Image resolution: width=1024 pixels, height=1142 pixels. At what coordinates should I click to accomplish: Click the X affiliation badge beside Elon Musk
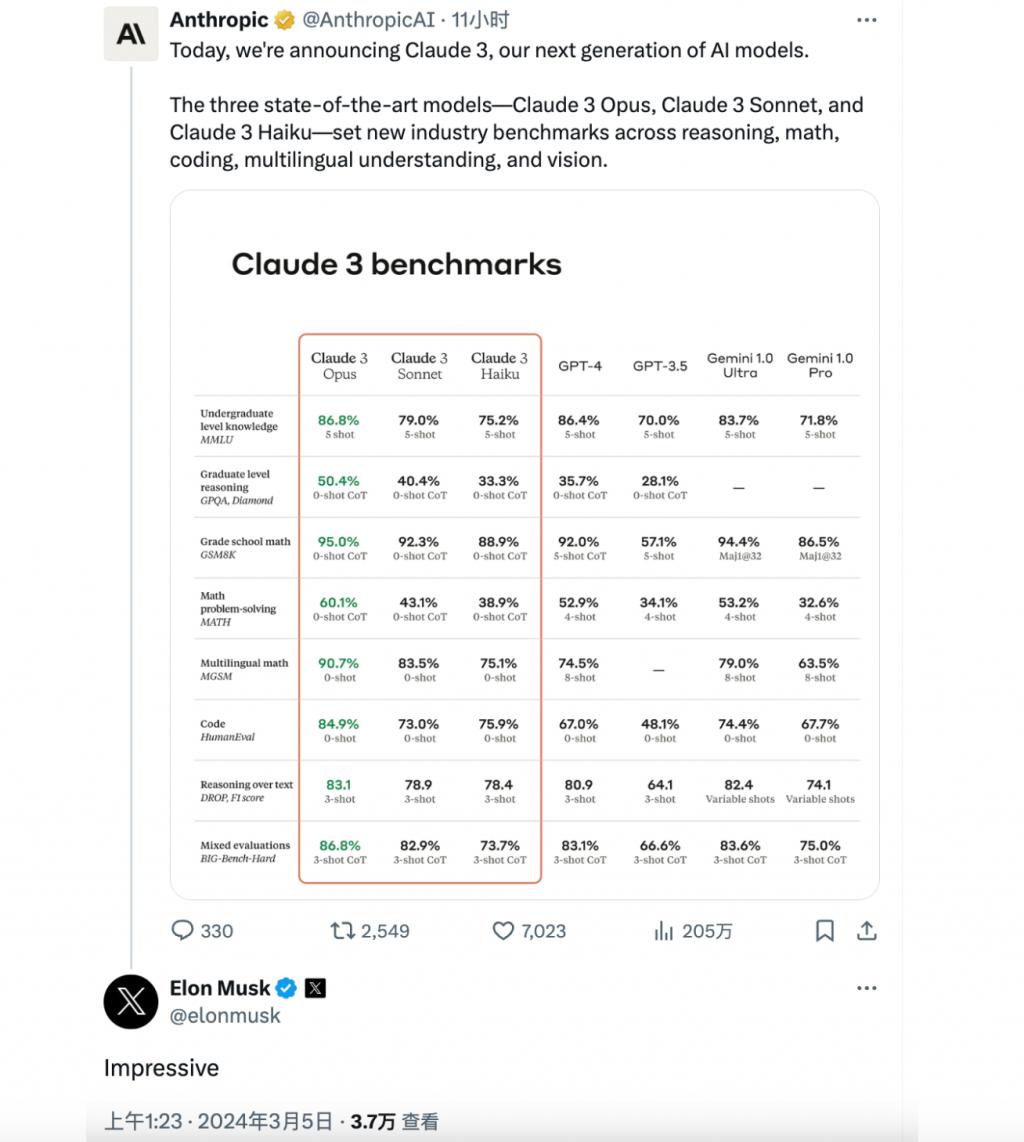[x=315, y=988]
